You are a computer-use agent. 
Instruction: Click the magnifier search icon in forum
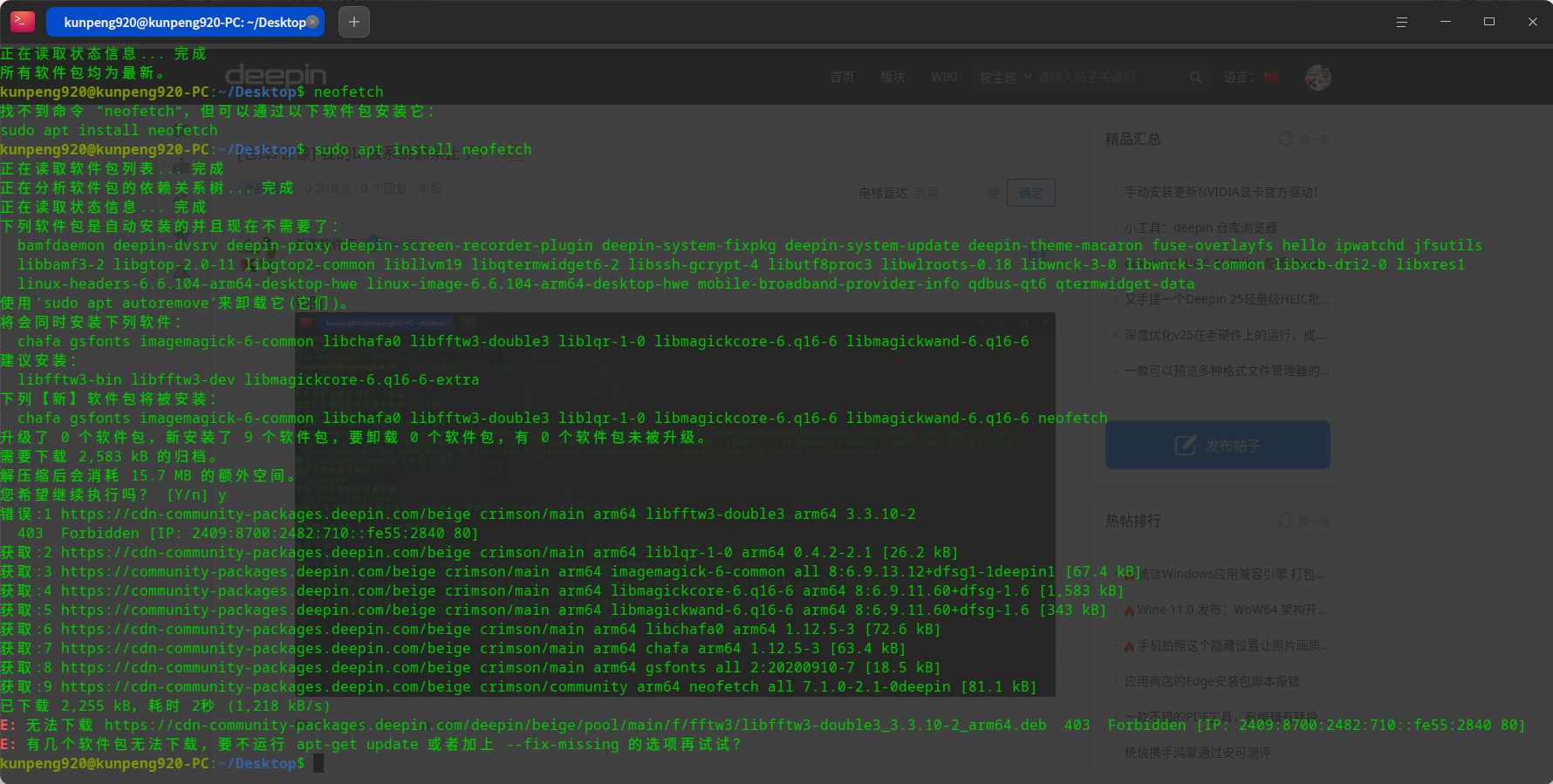tap(1196, 77)
